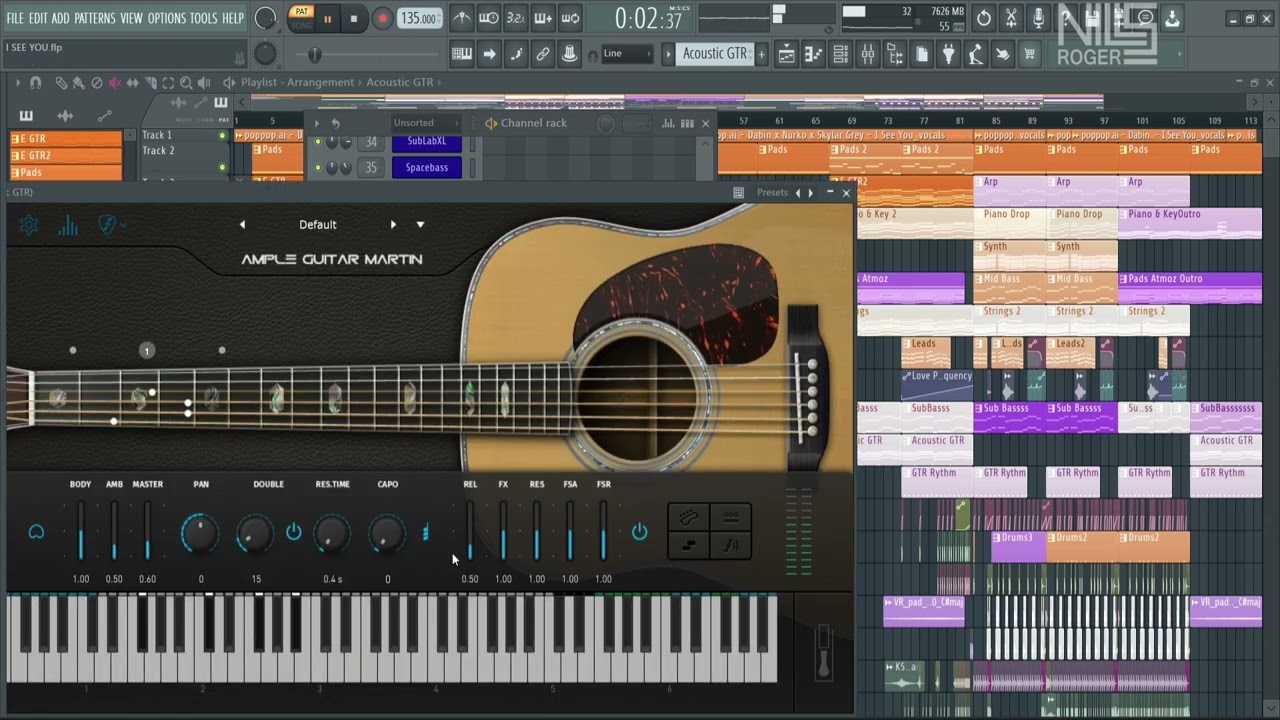Click the red record button

[x=382, y=18]
